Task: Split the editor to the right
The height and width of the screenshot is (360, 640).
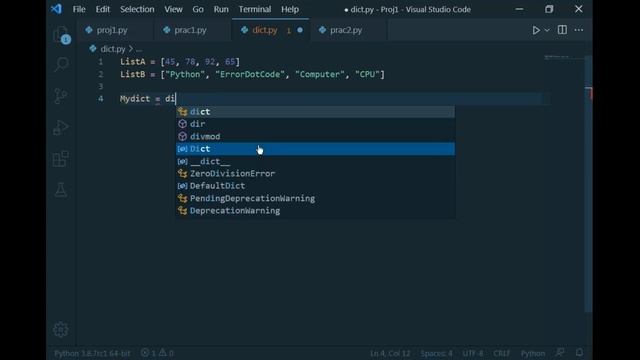Action: click(x=562, y=30)
